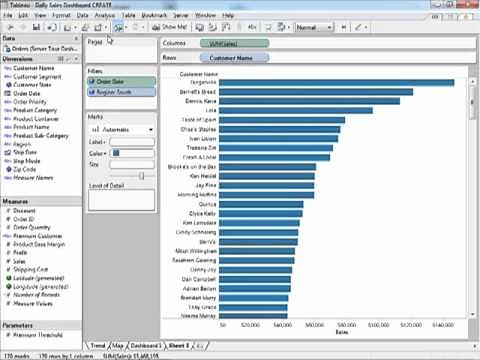The image size is (480, 360).
Task: Click the chart vertical scrollbar up arrow
Action: (x=473, y=81)
